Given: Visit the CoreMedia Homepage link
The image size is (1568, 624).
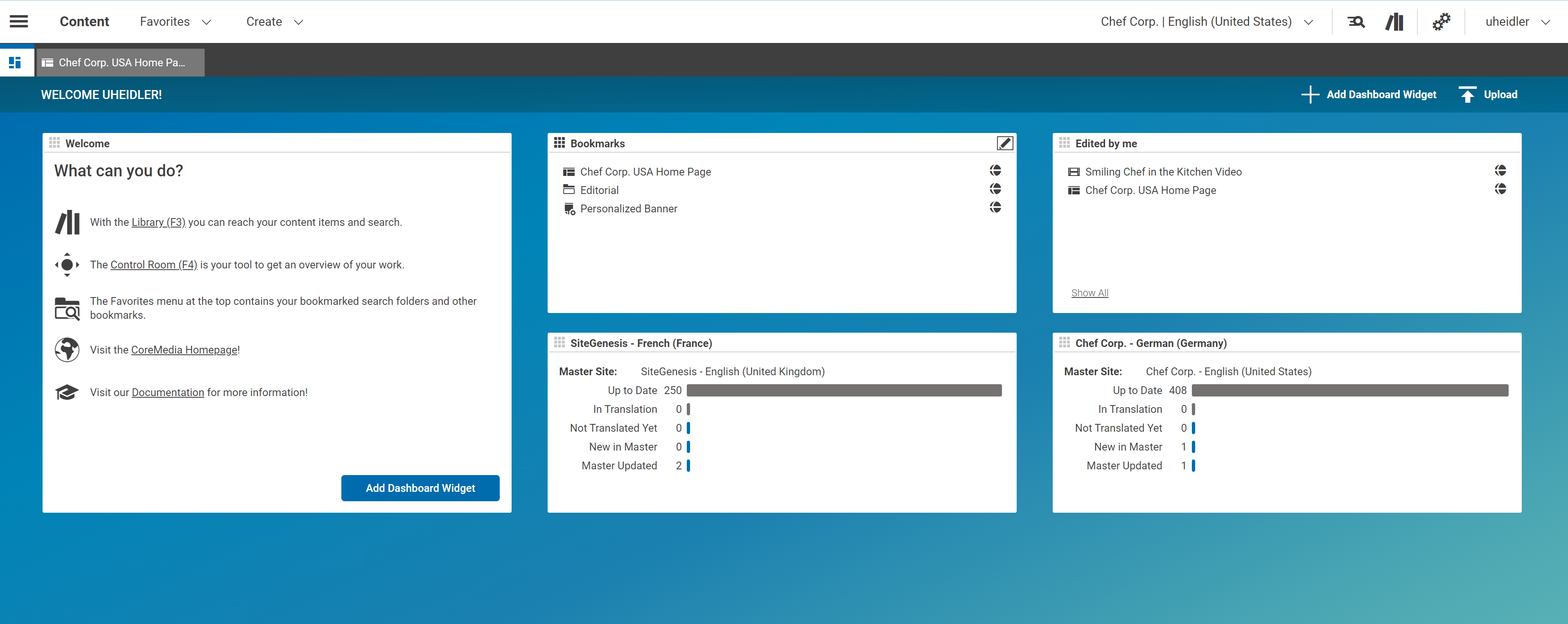Looking at the screenshot, I should pos(184,350).
